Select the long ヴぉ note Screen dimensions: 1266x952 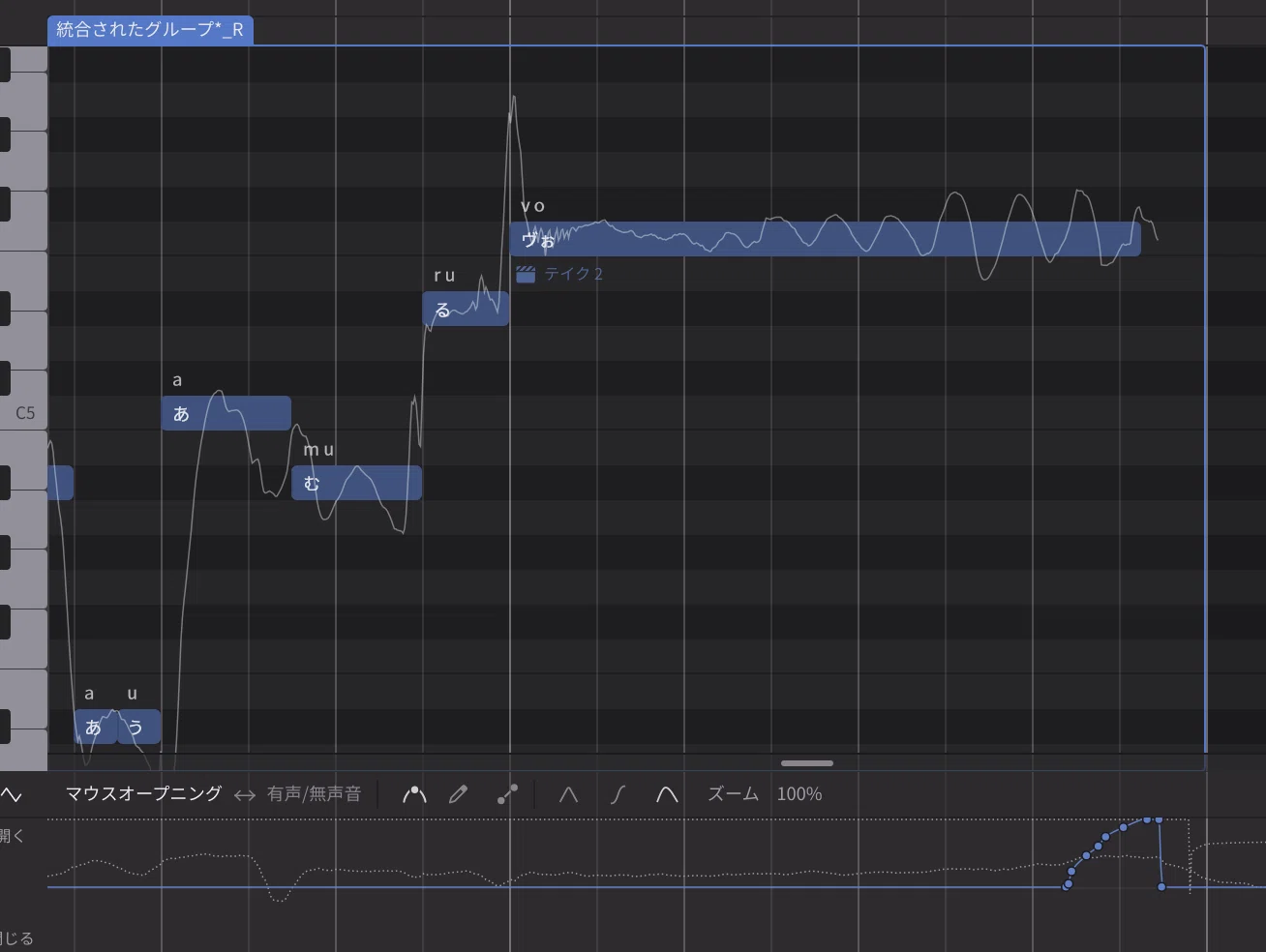(x=826, y=239)
